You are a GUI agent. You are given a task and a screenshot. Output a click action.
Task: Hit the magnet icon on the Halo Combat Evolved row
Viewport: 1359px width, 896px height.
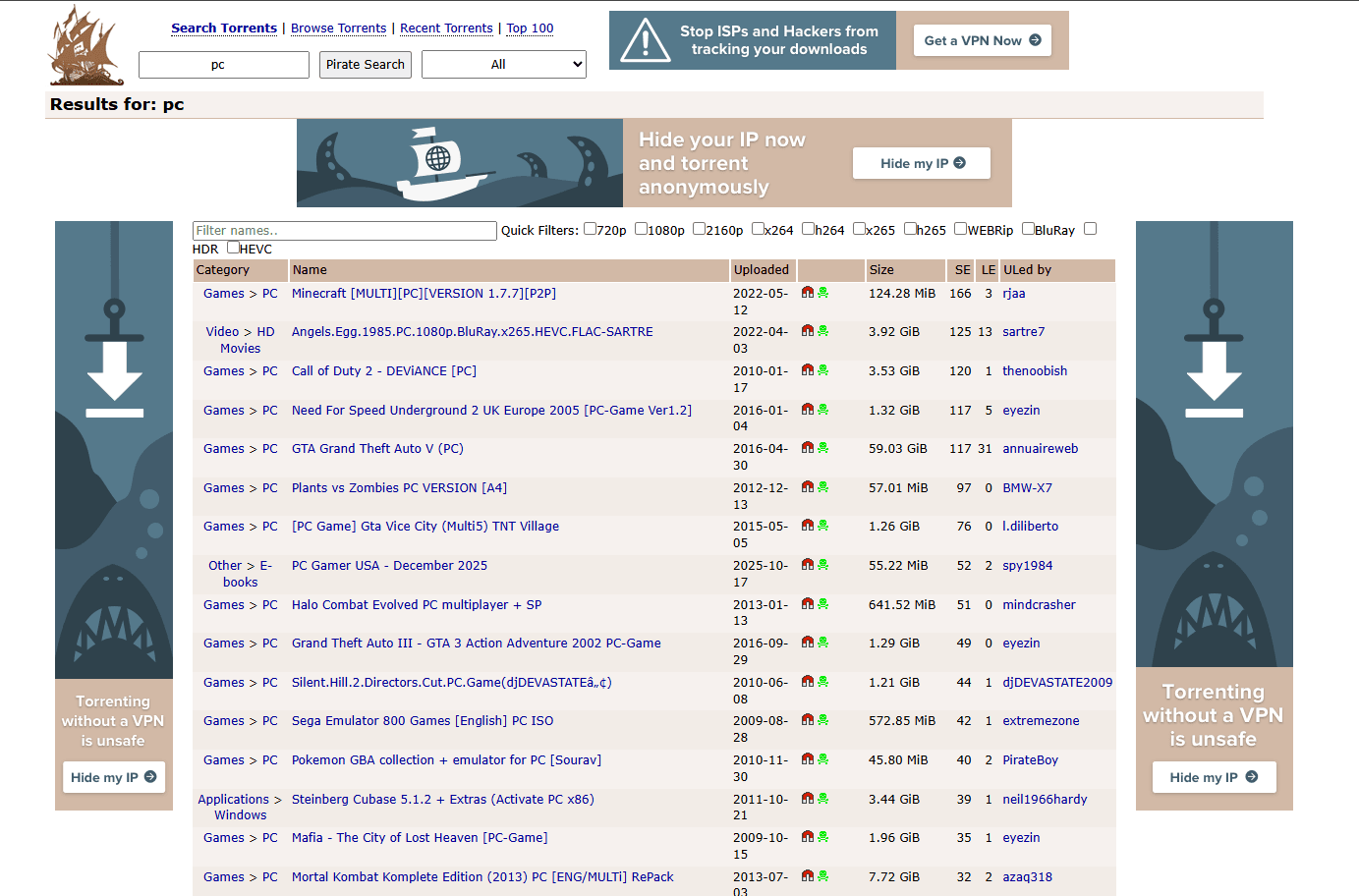point(807,604)
